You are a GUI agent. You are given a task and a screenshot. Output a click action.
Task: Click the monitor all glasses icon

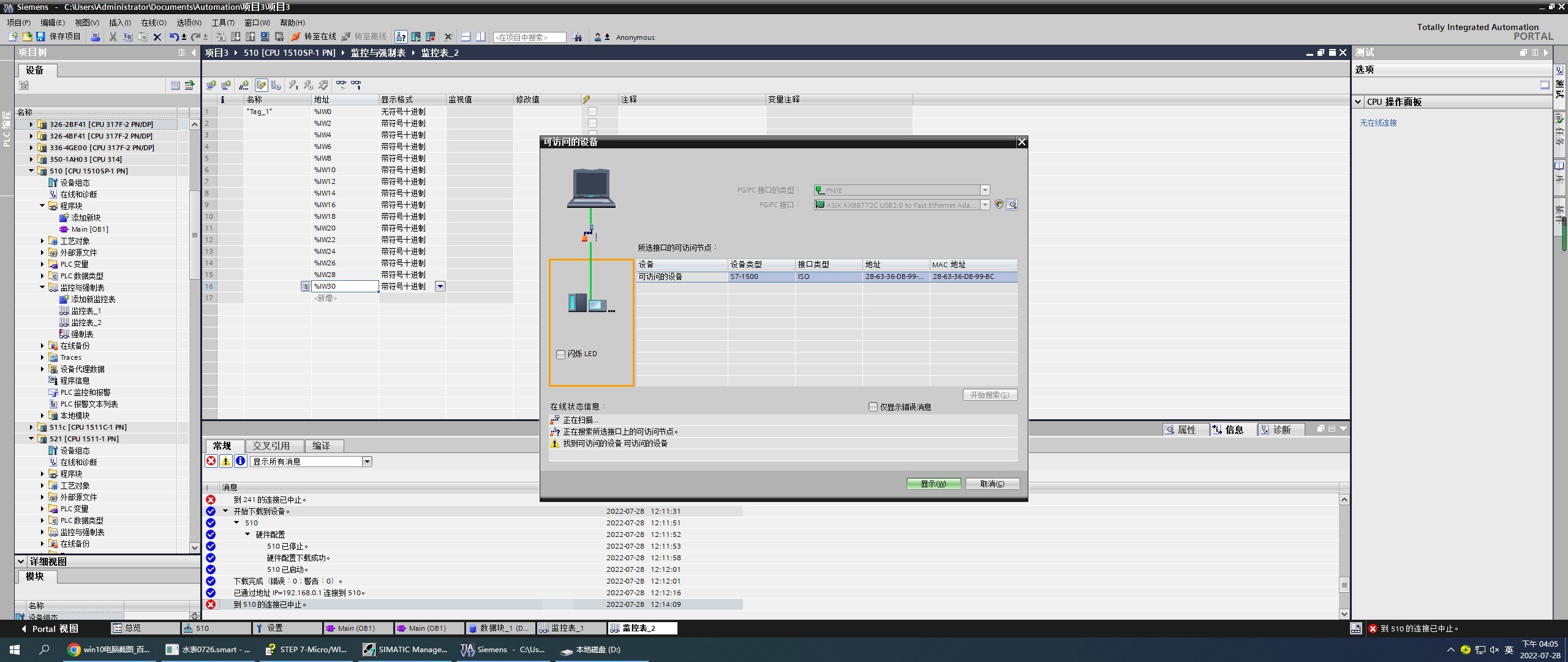[x=341, y=85]
